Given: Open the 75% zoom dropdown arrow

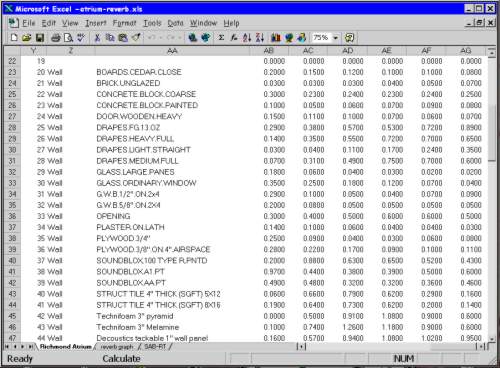Looking at the screenshot, I should pyautogui.click(x=336, y=38).
